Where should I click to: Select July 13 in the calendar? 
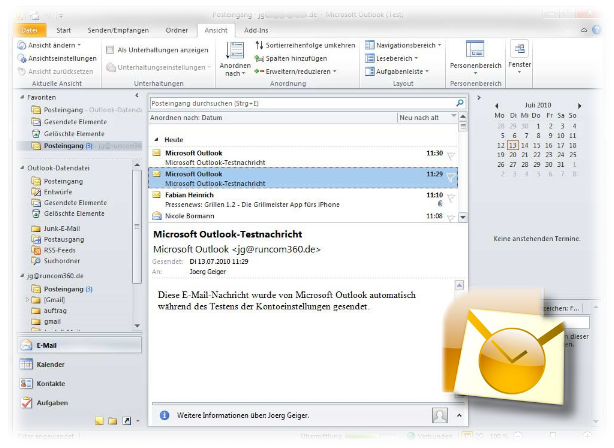(513, 145)
